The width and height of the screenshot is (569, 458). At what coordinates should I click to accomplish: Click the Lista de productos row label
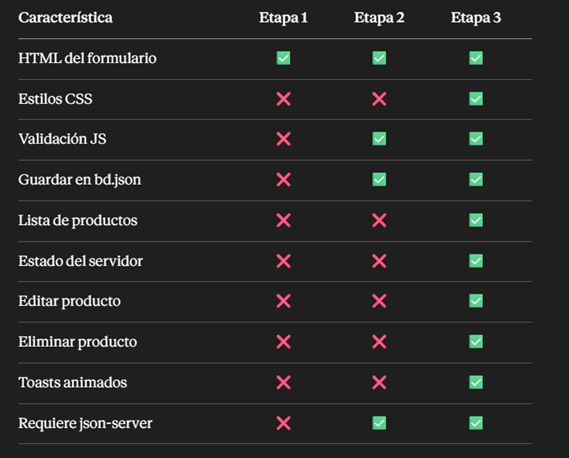[78, 221]
